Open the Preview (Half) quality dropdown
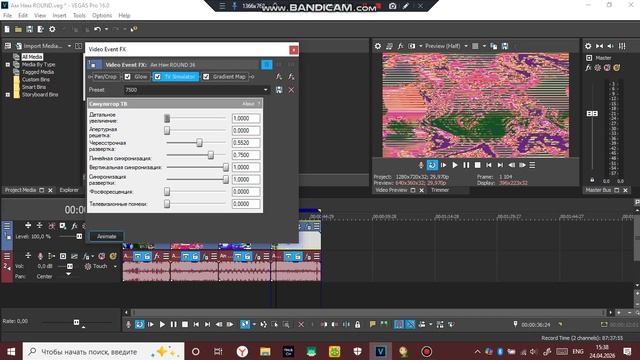 tap(466, 46)
